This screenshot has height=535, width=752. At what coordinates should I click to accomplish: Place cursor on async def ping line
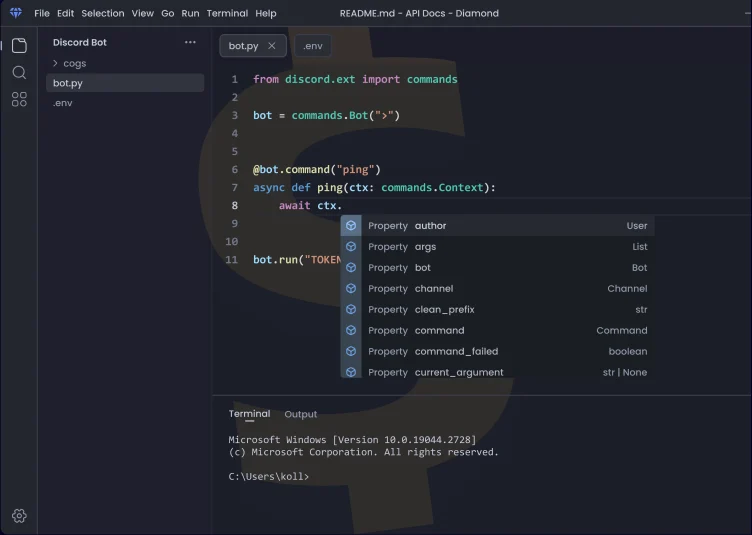click(x=375, y=187)
